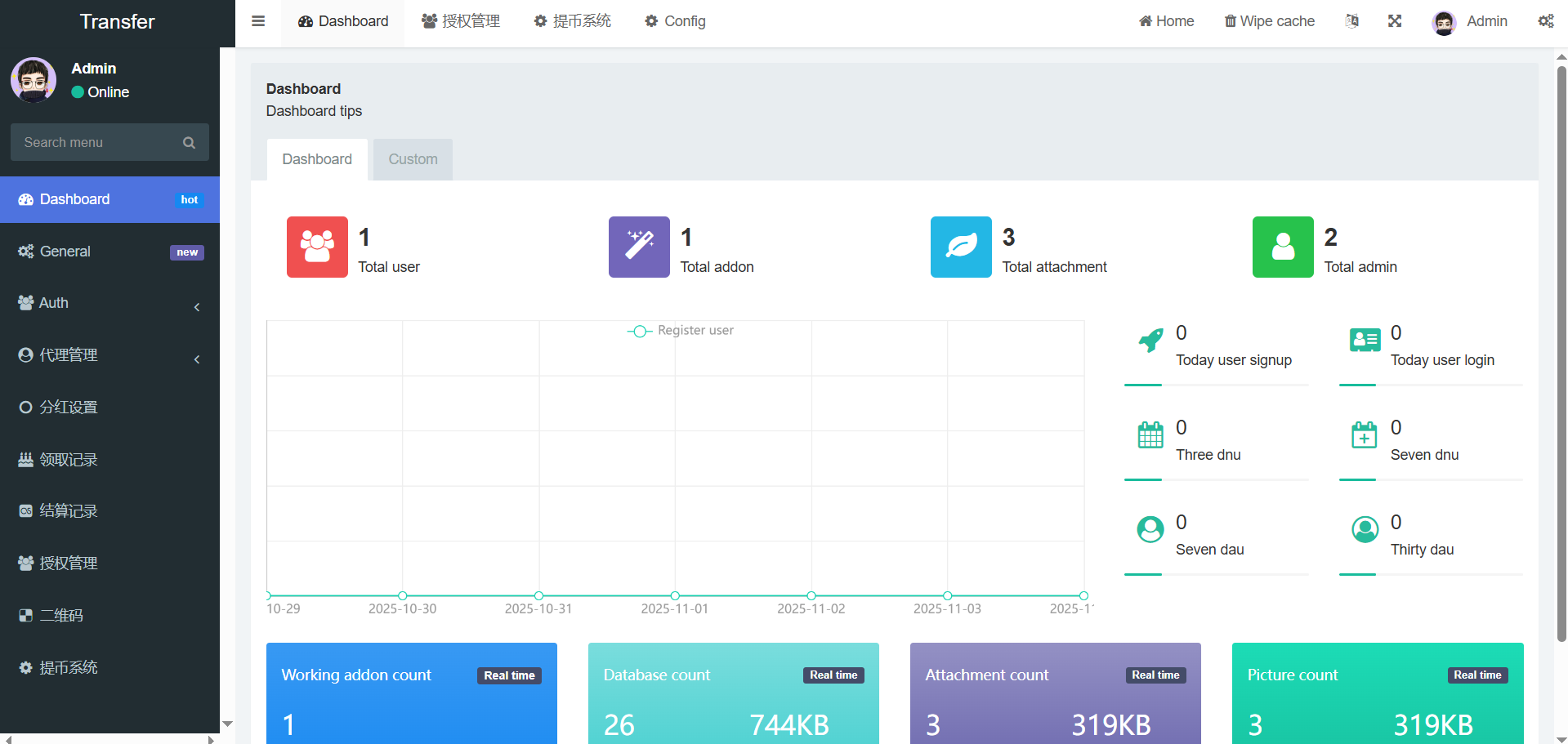
Task: Click the page vertical scrollbar
Action: [1561, 351]
